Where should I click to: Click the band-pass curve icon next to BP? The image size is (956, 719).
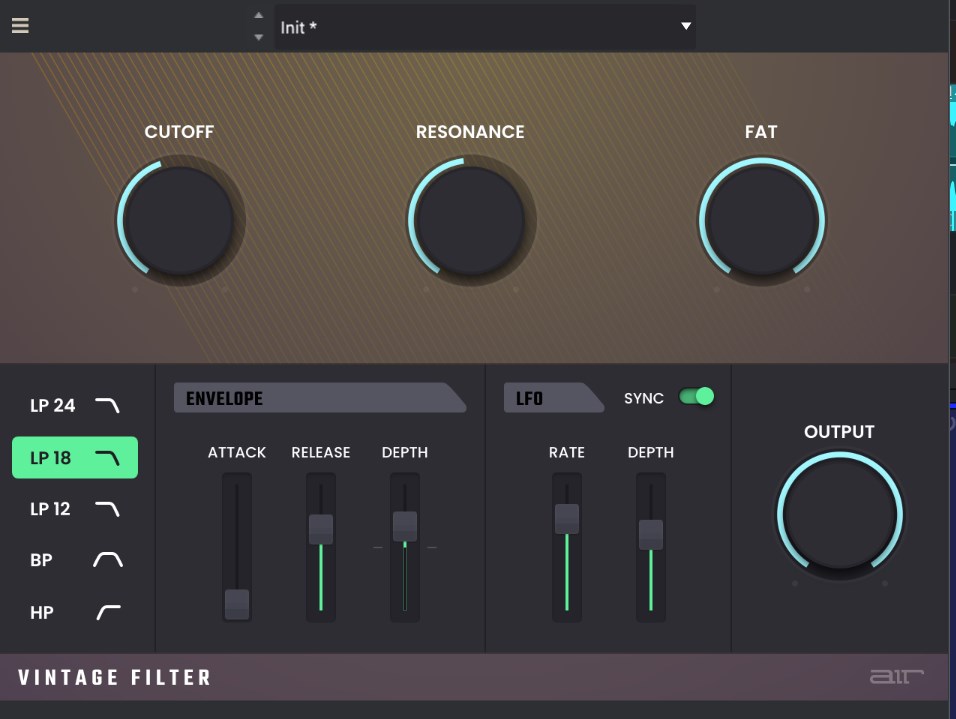tap(107, 560)
